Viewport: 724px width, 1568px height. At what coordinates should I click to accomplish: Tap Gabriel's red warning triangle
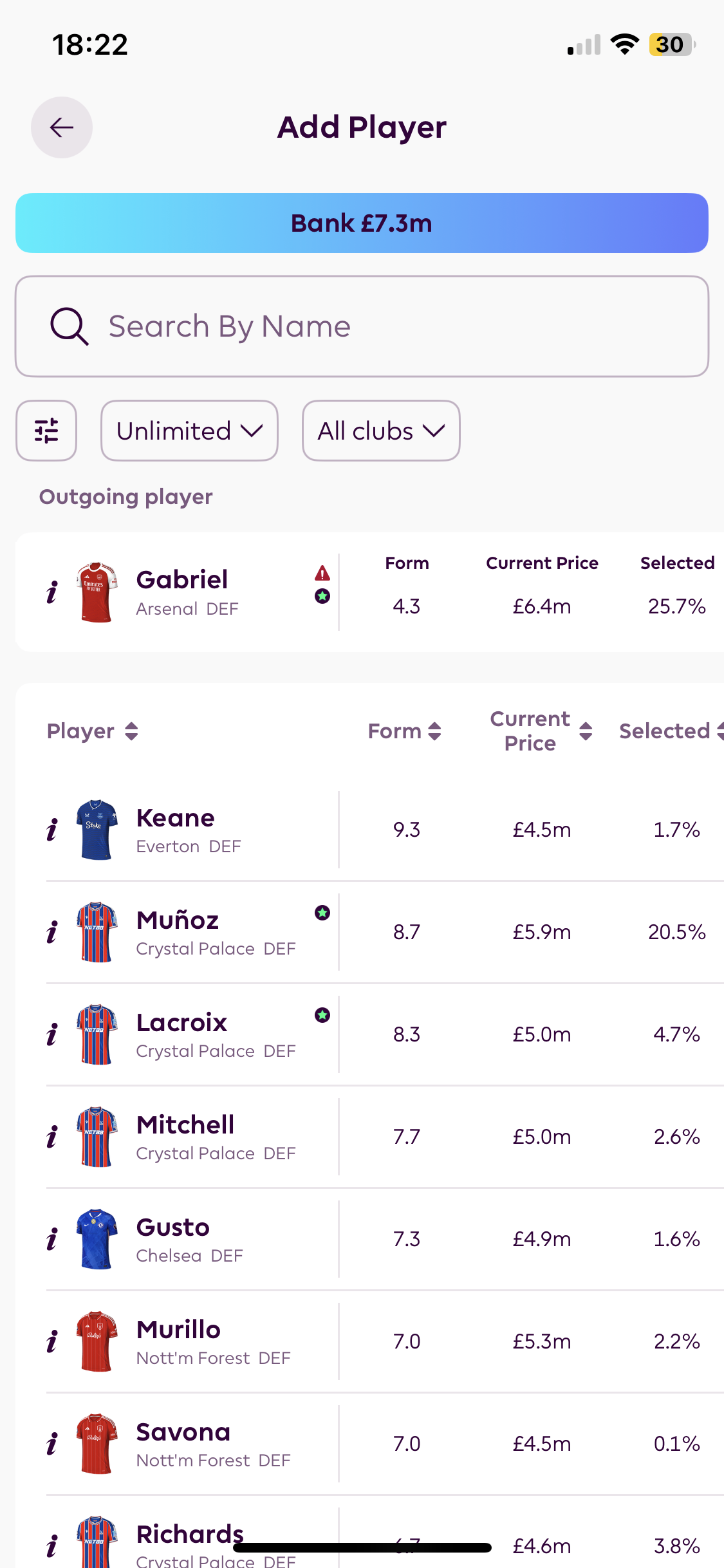click(322, 573)
